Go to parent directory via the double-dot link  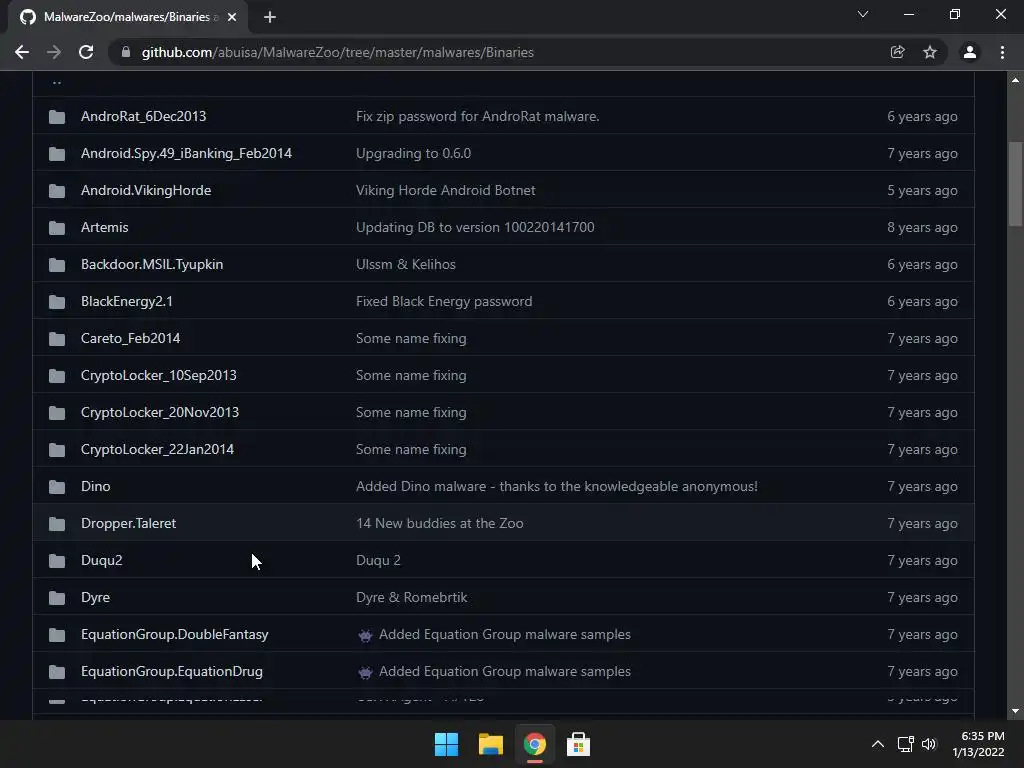pyautogui.click(x=57, y=82)
